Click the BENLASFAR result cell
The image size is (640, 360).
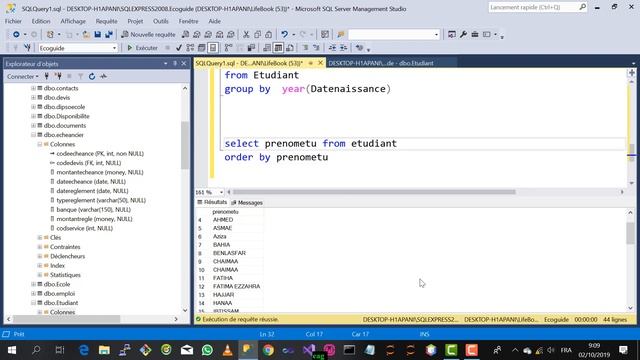[x=229, y=253]
